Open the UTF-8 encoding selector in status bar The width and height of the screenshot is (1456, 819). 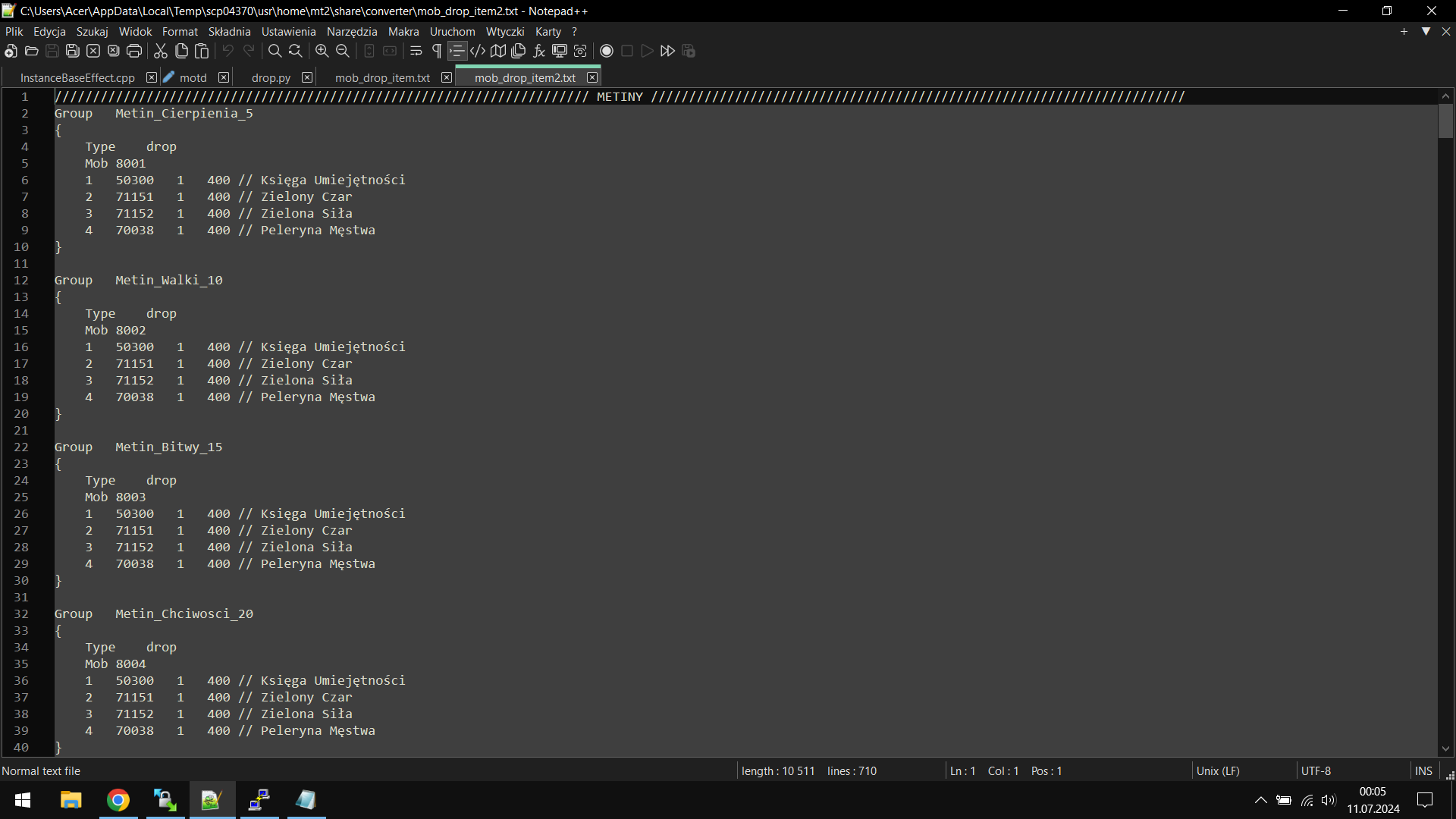[x=1316, y=770]
